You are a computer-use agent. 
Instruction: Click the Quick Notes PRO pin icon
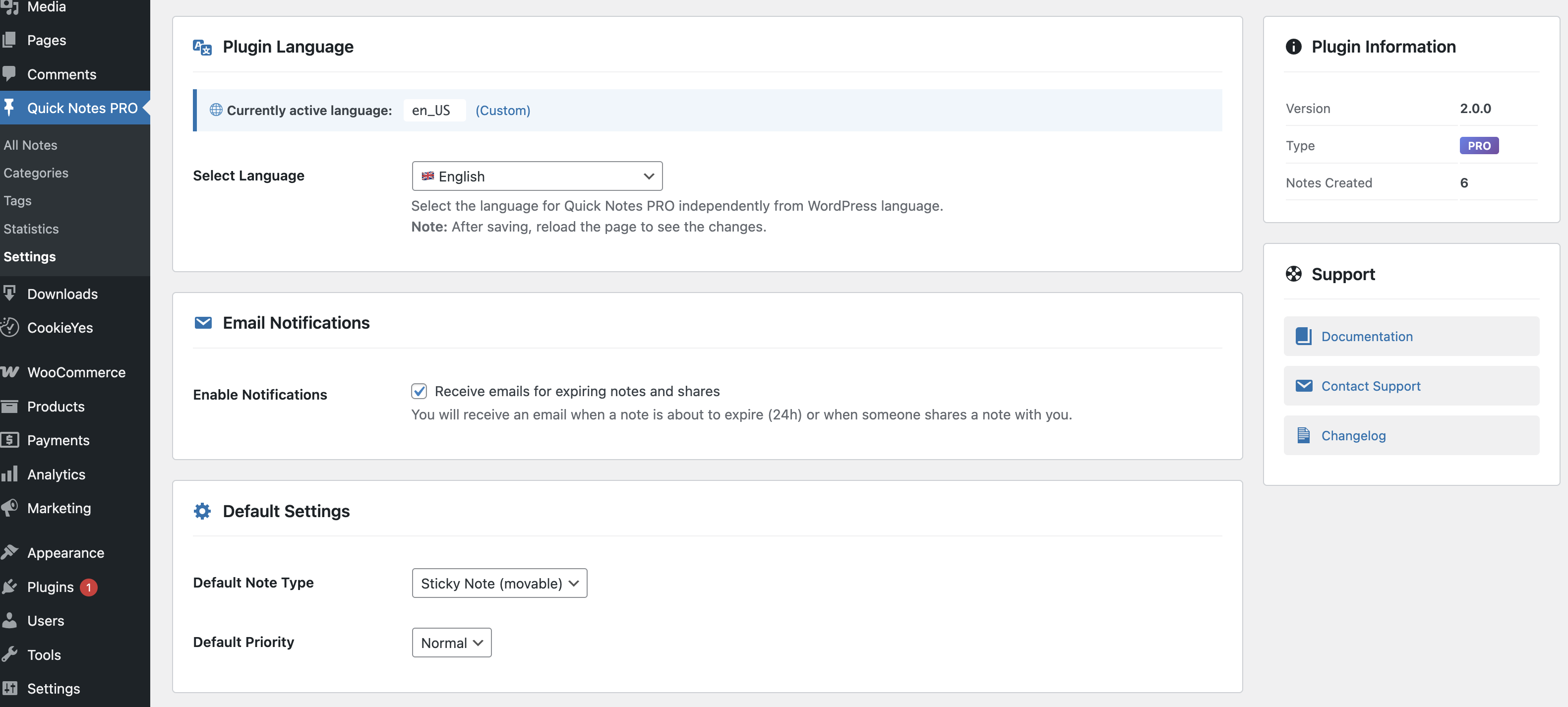pyautogui.click(x=9, y=108)
